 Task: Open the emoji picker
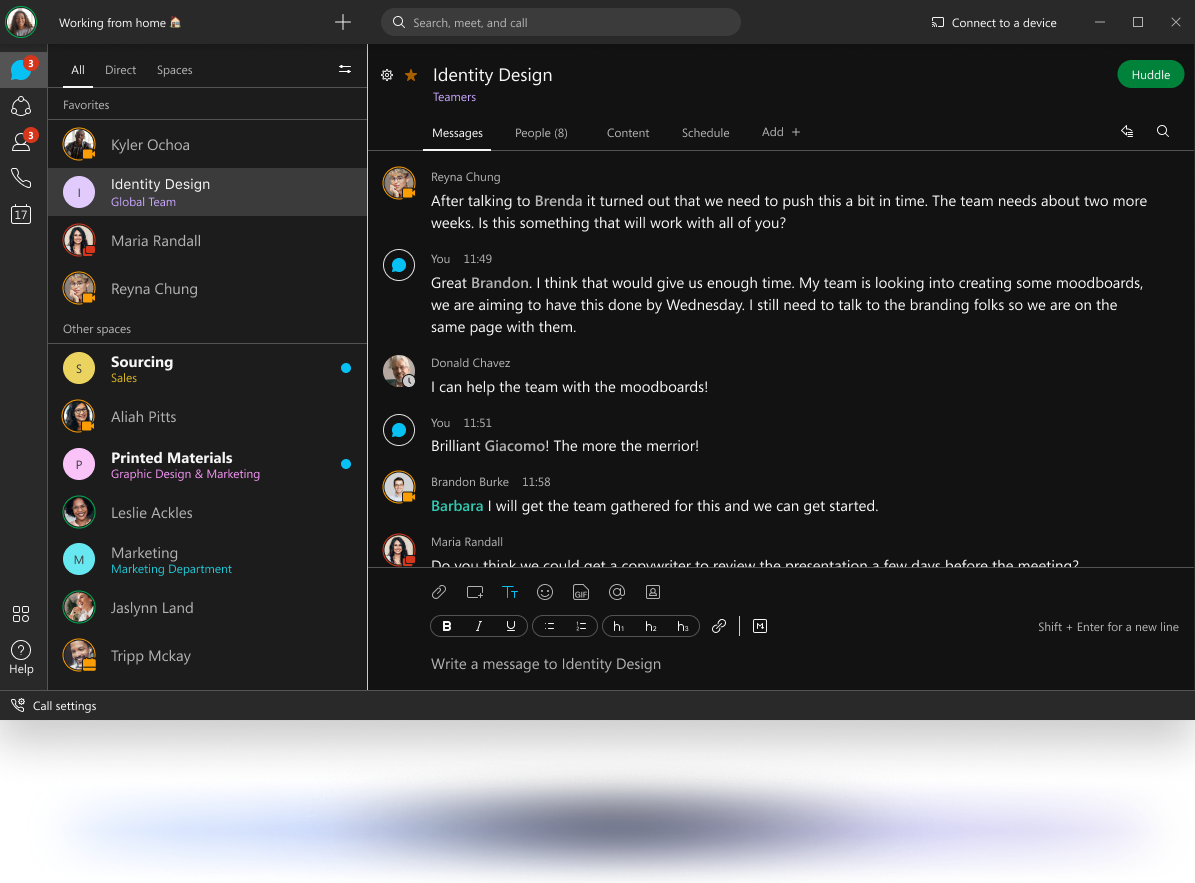coord(545,592)
